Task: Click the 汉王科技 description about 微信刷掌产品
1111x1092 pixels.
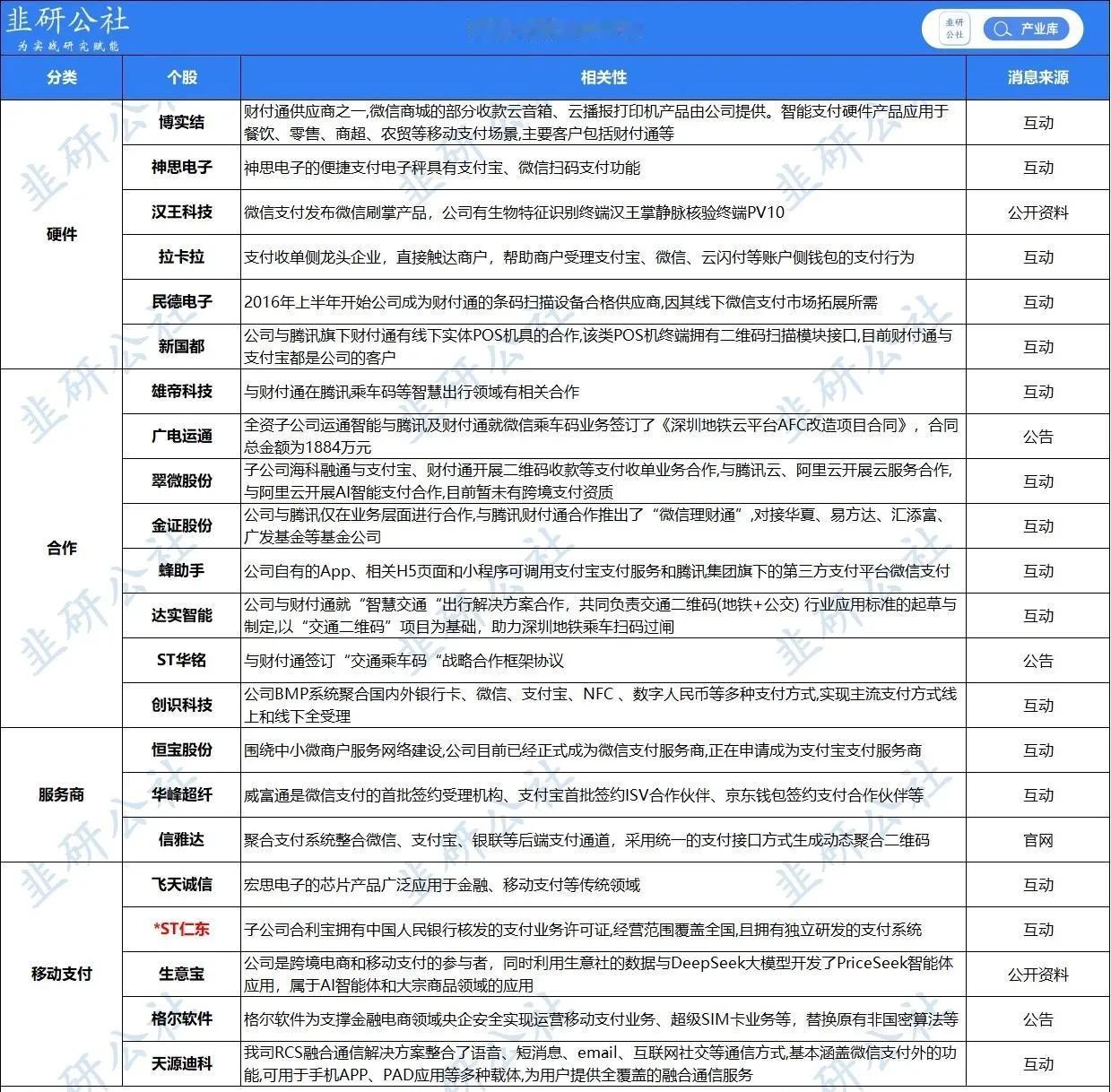Action: click(x=514, y=212)
